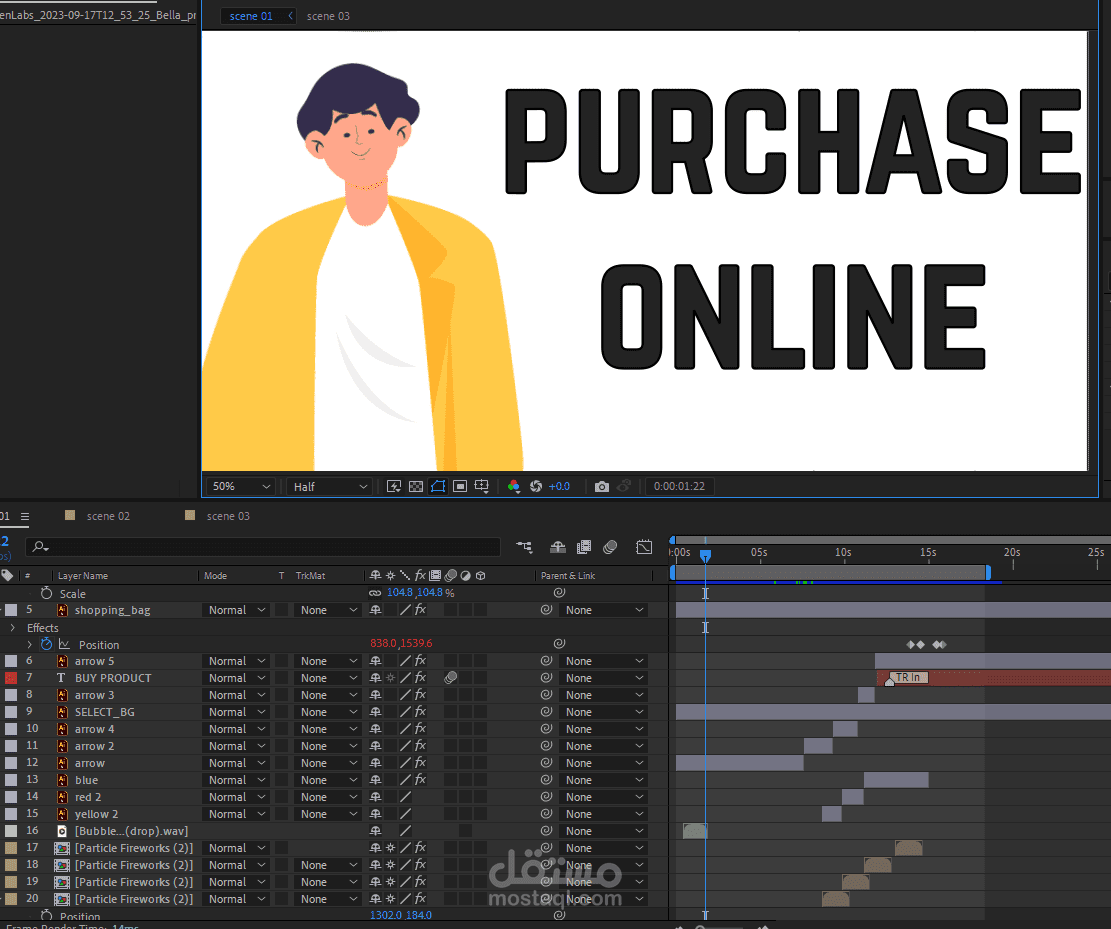Open Parent dropdown for yellow 2

pyautogui.click(x=604, y=813)
